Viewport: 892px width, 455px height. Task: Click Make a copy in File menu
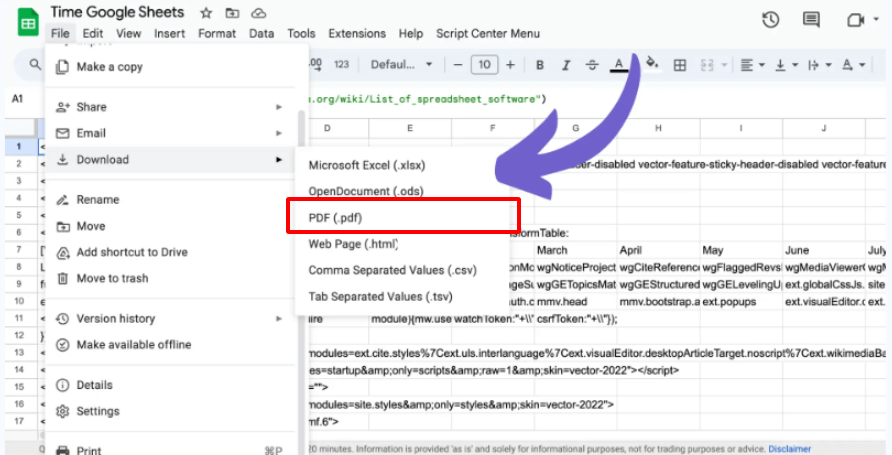[x=109, y=67]
